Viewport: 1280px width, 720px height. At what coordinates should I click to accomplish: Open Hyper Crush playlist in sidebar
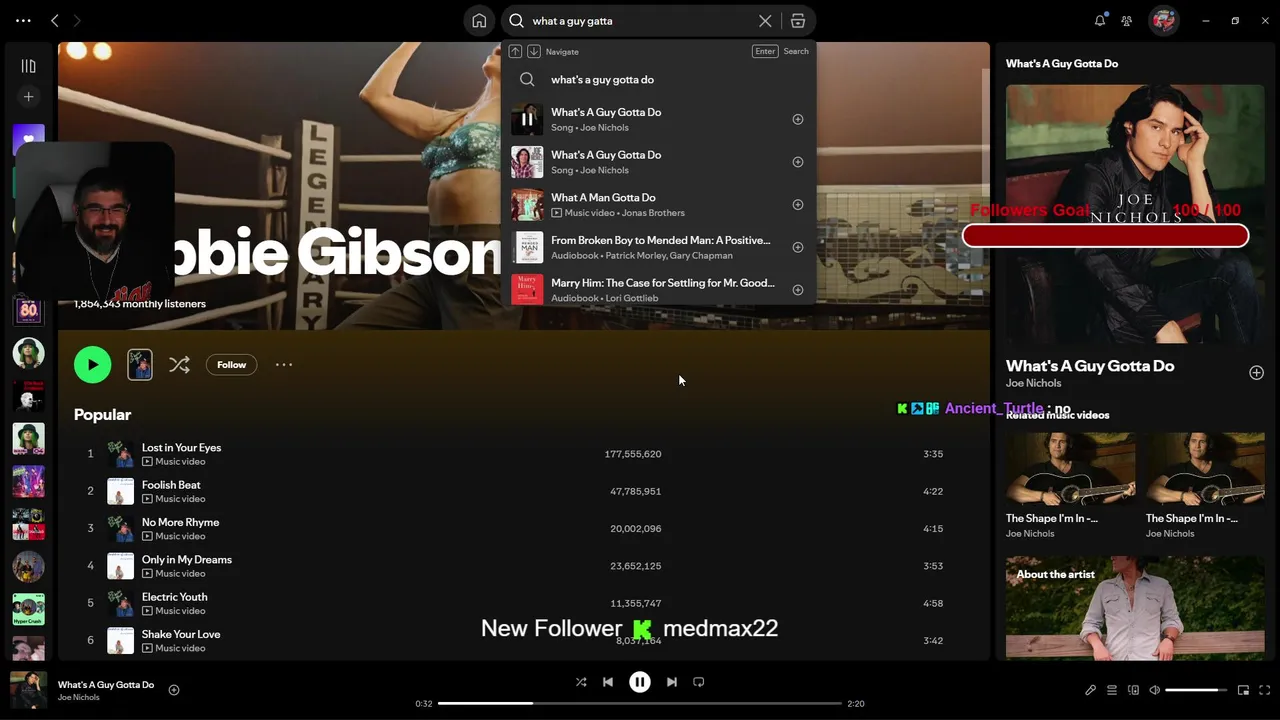click(x=28, y=609)
